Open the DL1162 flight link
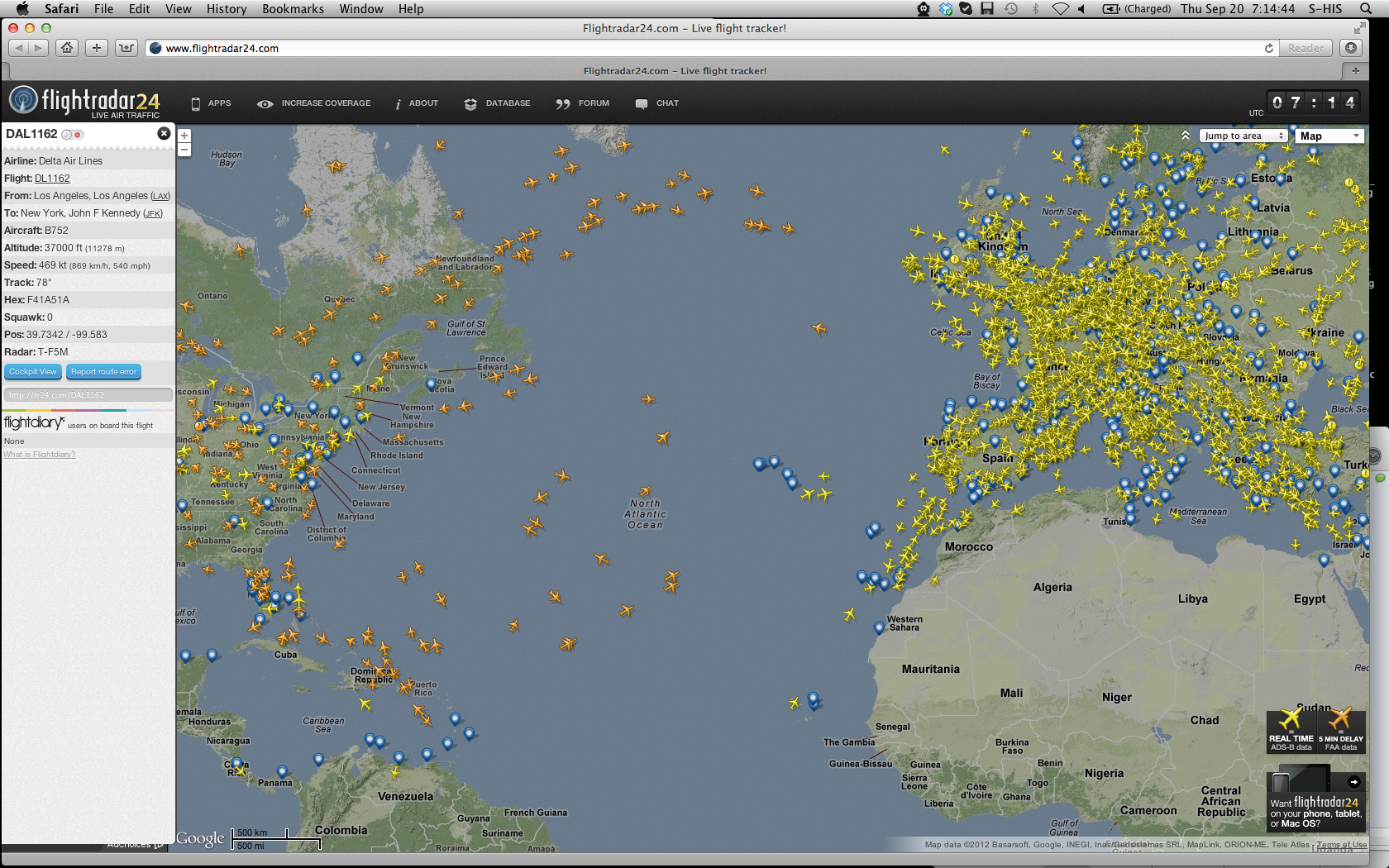 (x=52, y=179)
